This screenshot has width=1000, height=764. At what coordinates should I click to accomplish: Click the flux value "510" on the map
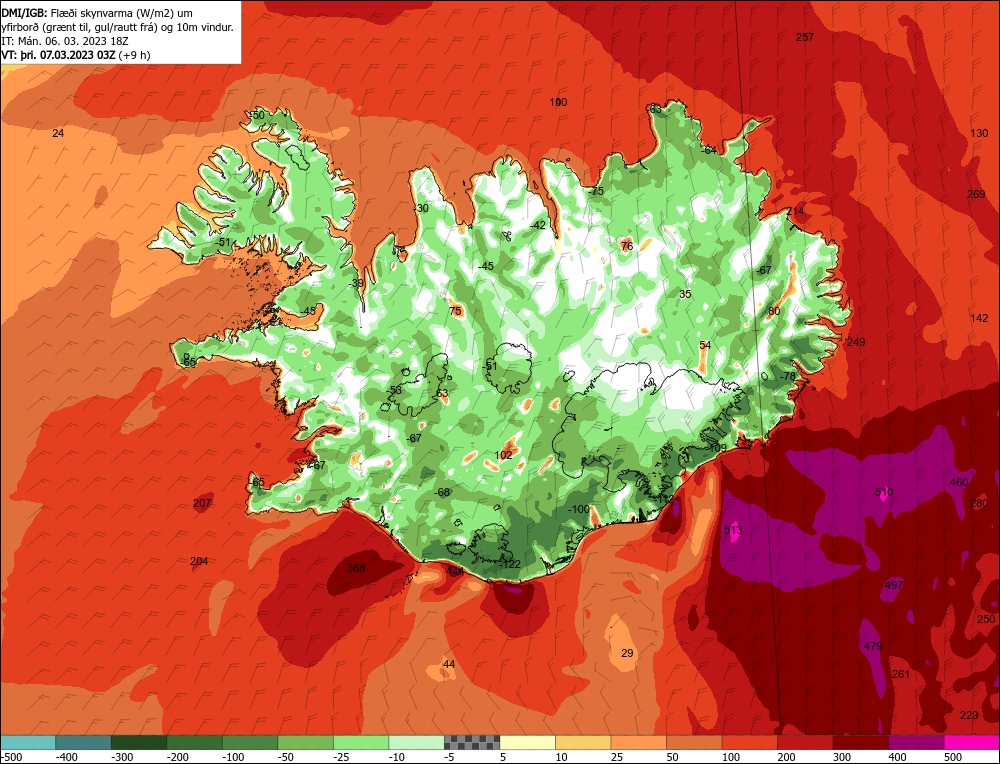pos(884,492)
